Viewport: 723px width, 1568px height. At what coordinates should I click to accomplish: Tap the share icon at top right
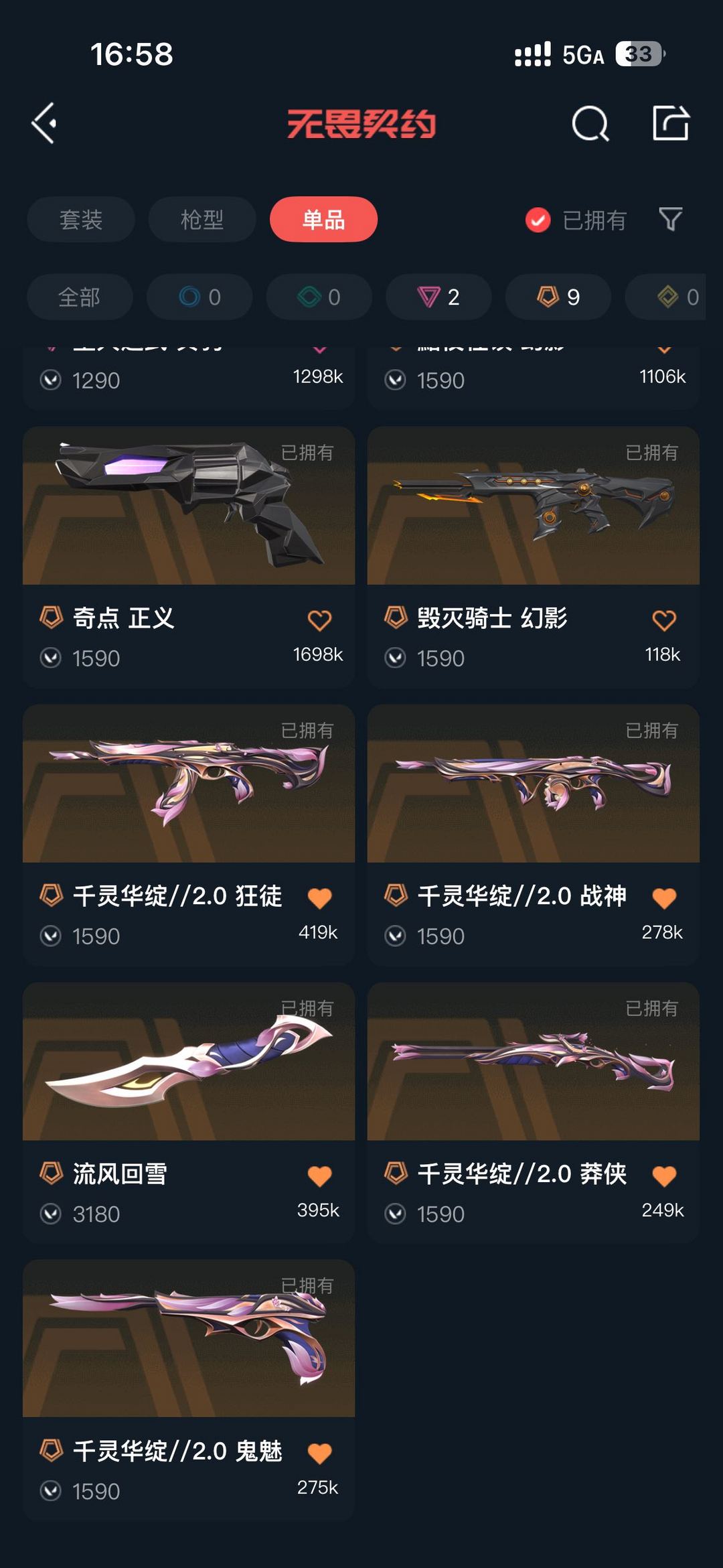tap(671, 123)
